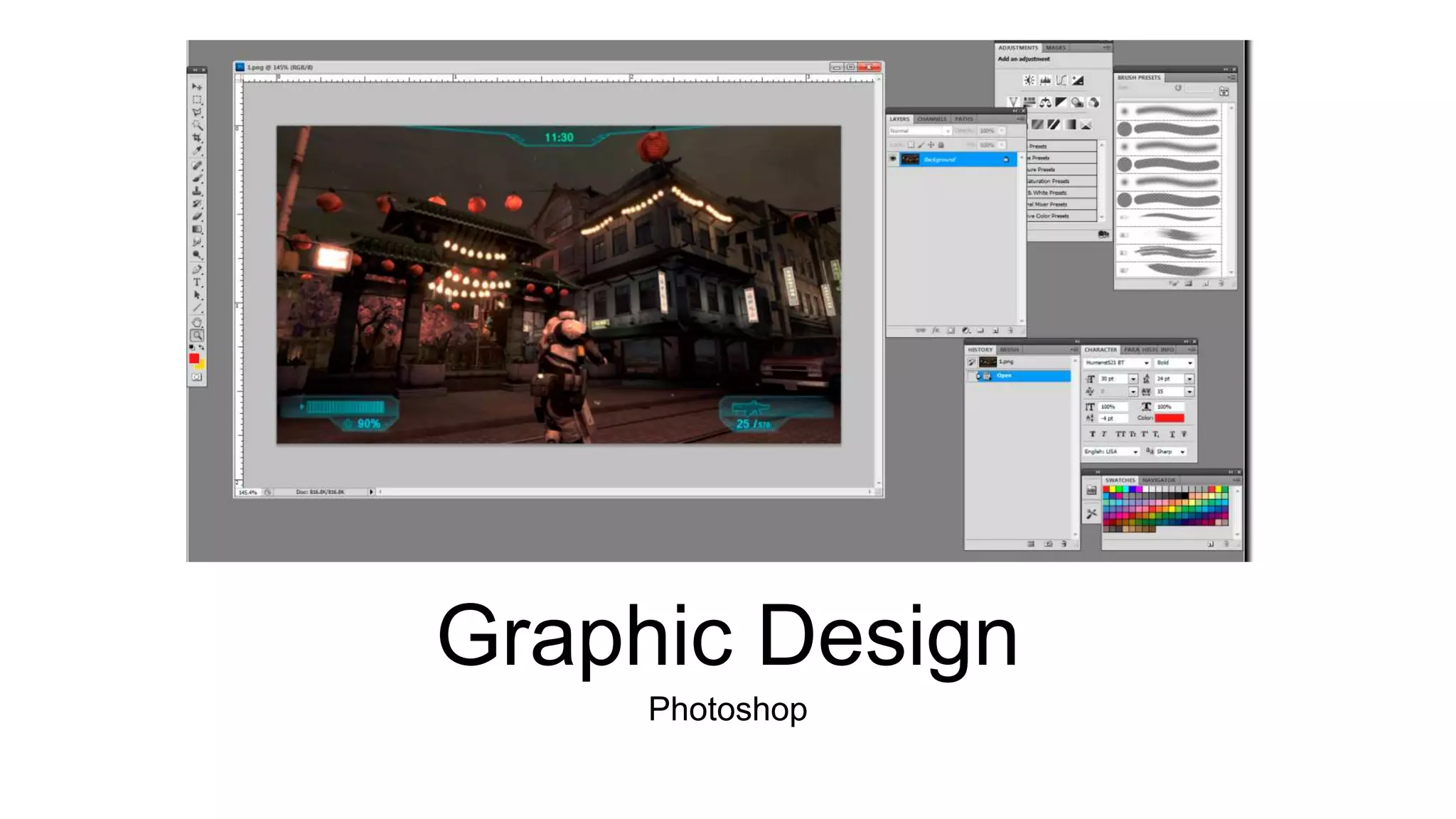This screenshot has width=1456, height=819.
Task: Select the Brush tool in the toolbox
Action: (197, 178)
